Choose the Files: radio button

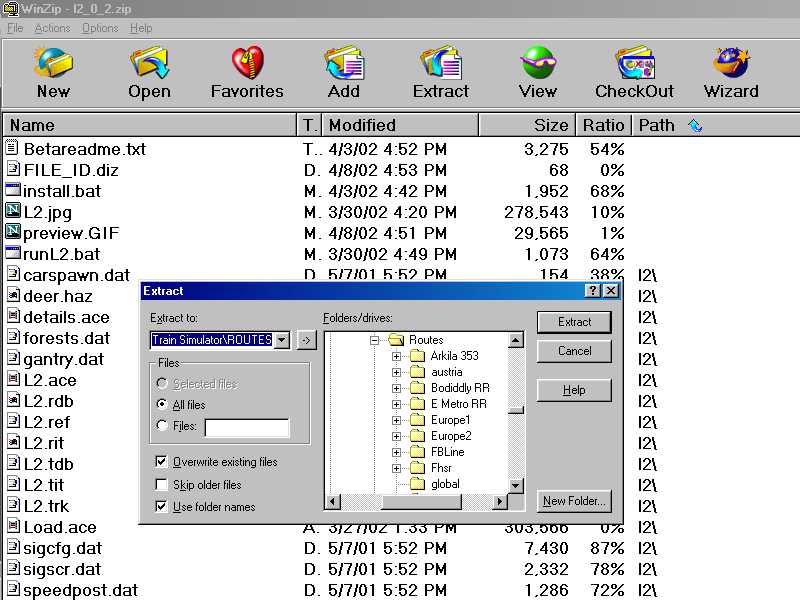tap(162, 425)
